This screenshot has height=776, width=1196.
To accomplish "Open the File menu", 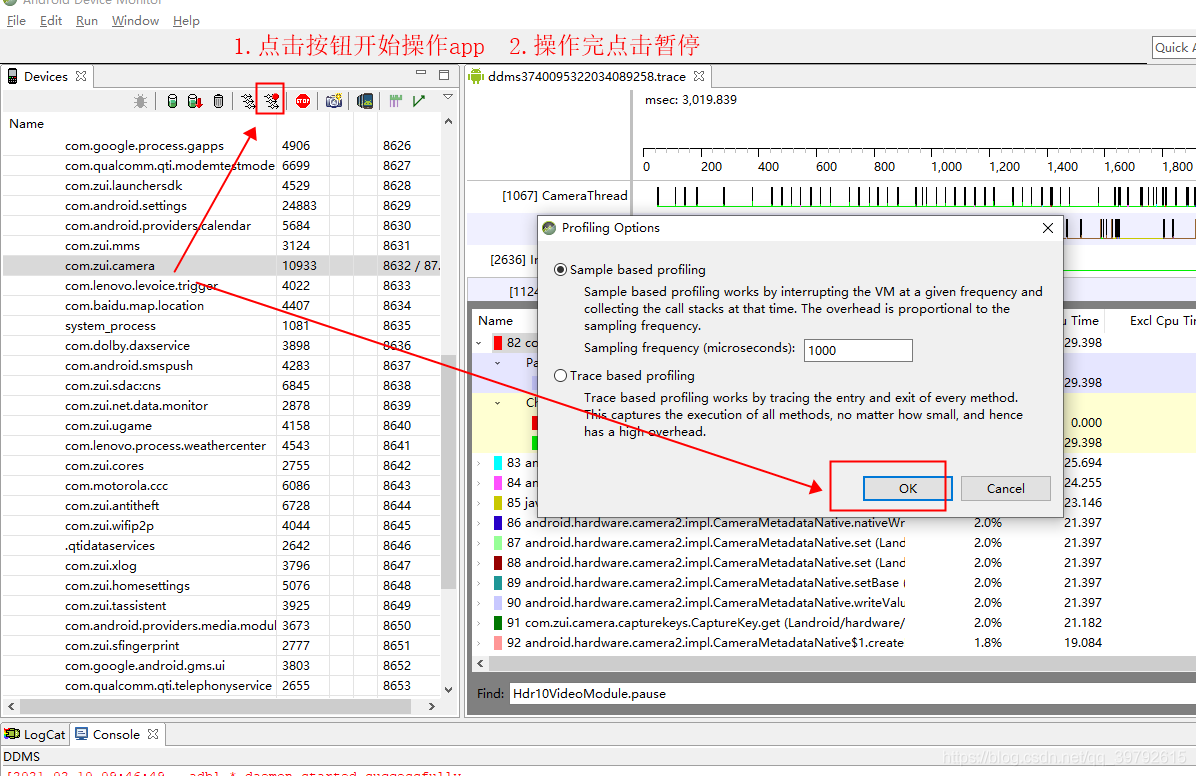I will (16, 21).
